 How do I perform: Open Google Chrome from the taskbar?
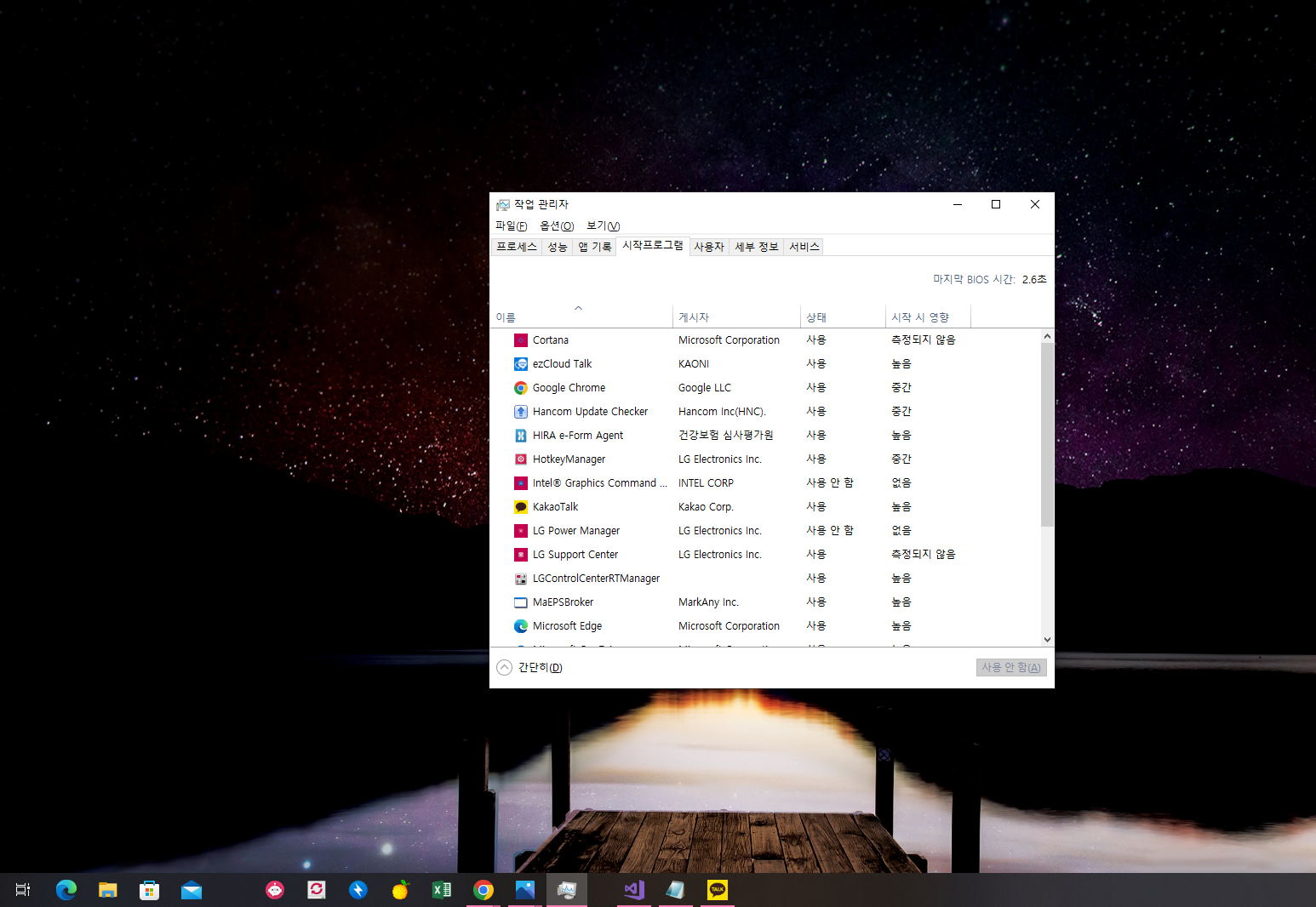[483, 890]
